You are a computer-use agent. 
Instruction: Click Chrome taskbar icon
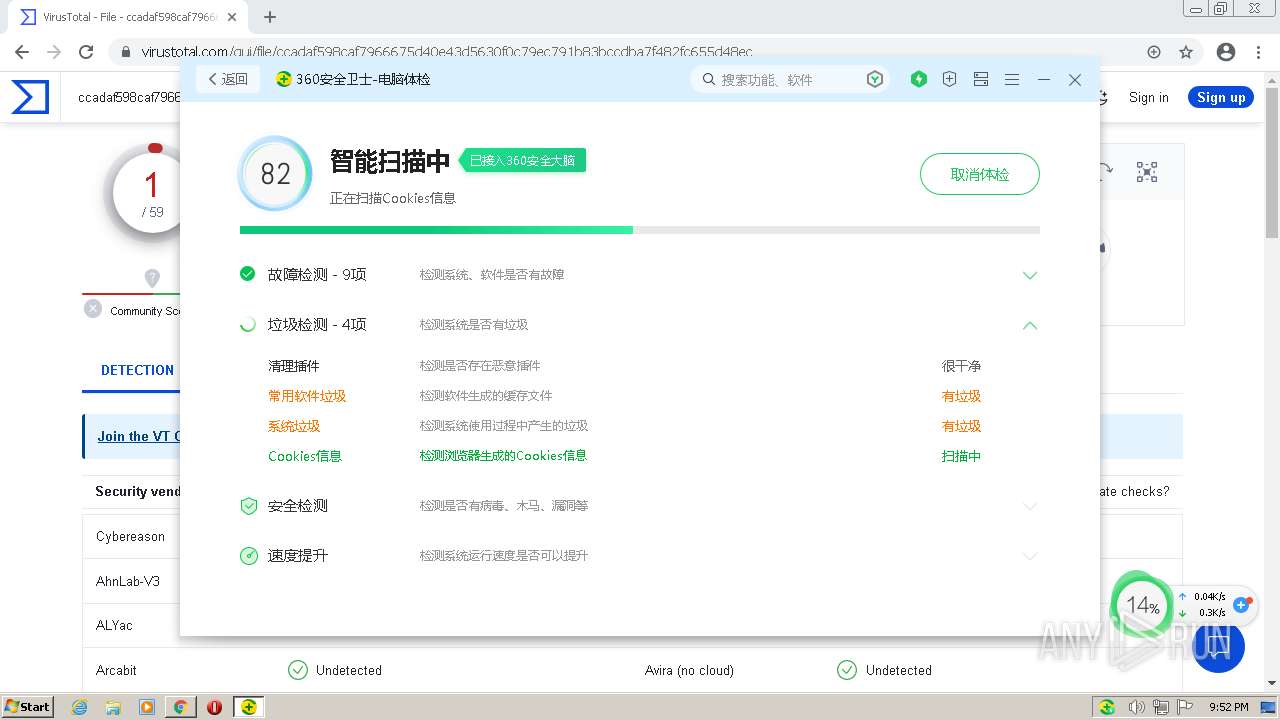[x=180, y=707]
